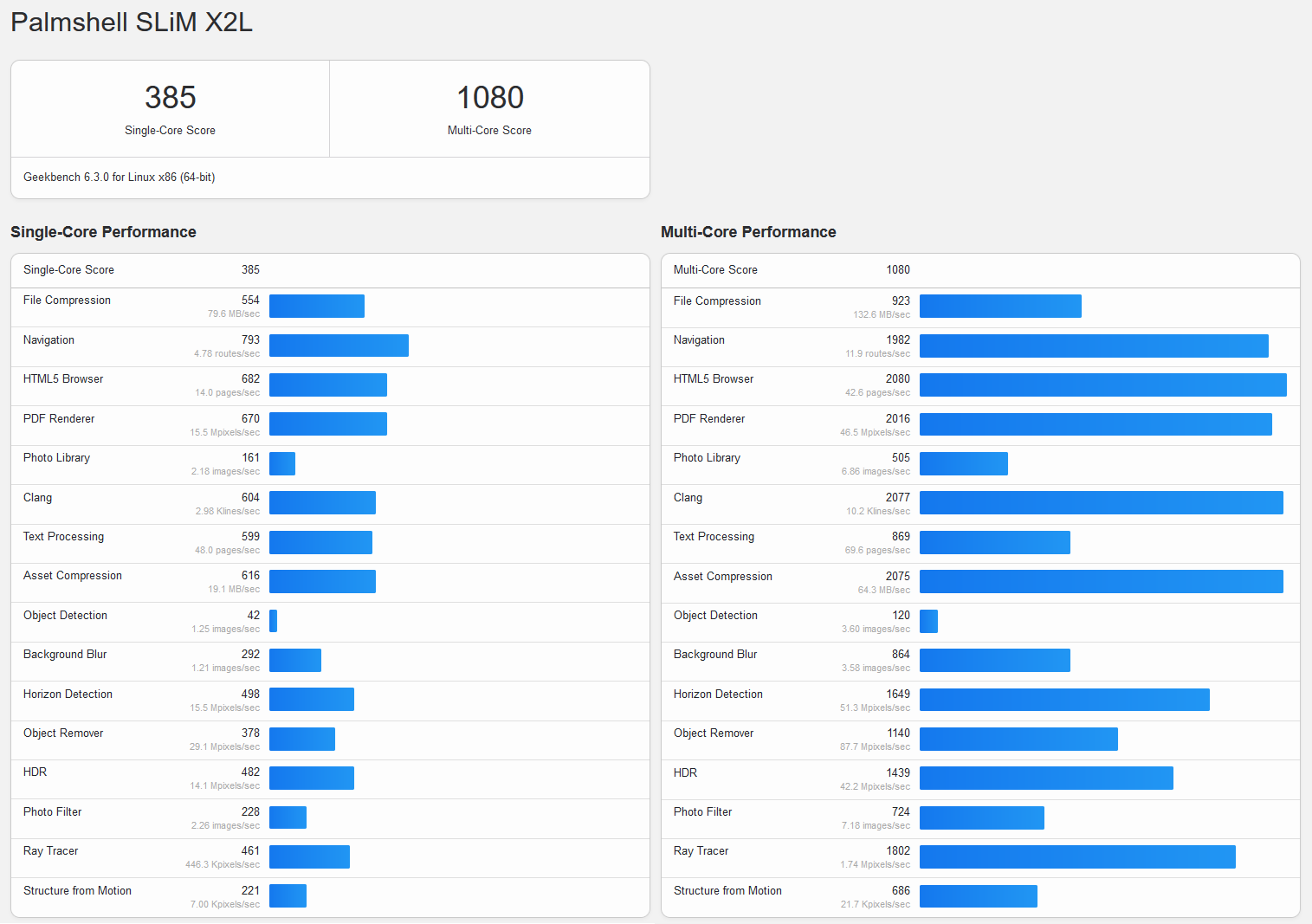Click multi-core File Compression score 923
Image resolution: width=1312 pixels, height=924 pixels.
tap(901, 300)
